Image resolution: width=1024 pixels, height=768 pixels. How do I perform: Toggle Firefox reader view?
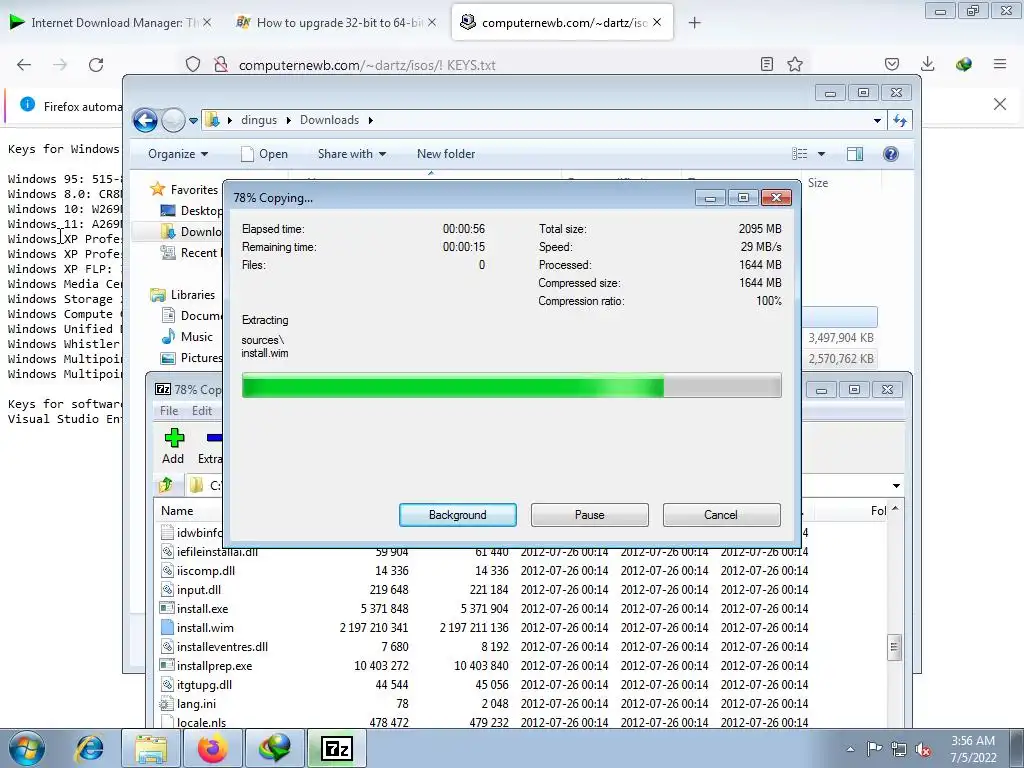click(767, 64)
